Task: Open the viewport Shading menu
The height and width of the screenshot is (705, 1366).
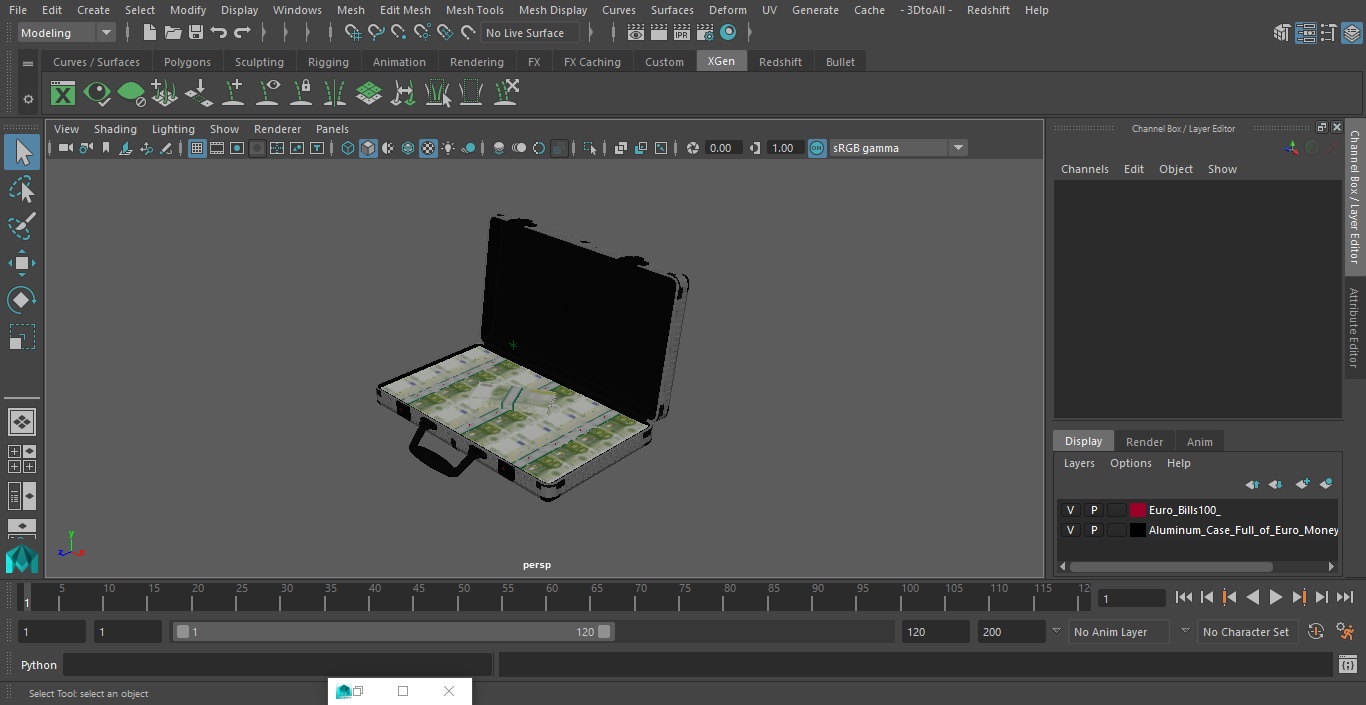Action: tap(115, 129)
